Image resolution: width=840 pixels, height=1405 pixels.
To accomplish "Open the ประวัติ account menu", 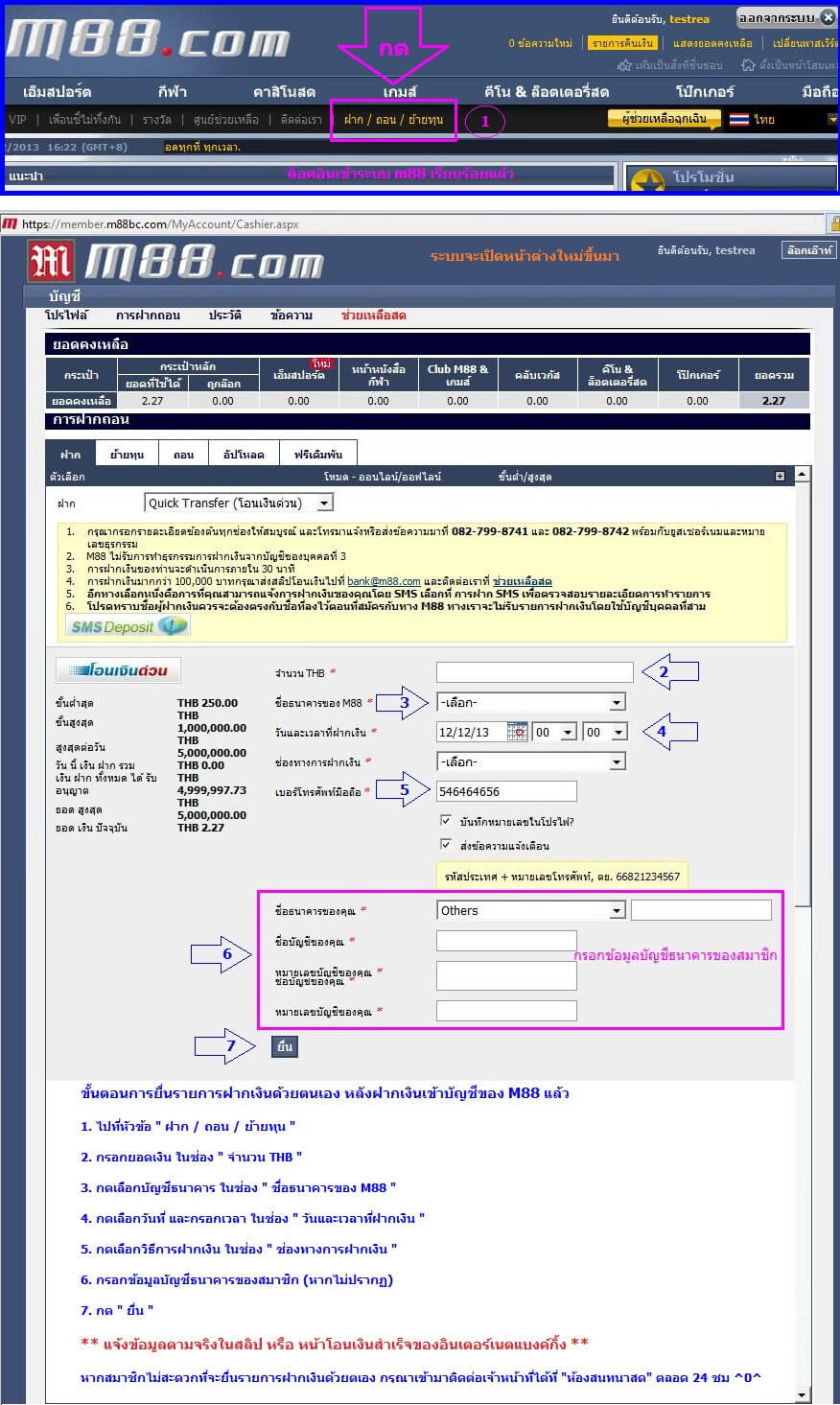I will (224, 315).
